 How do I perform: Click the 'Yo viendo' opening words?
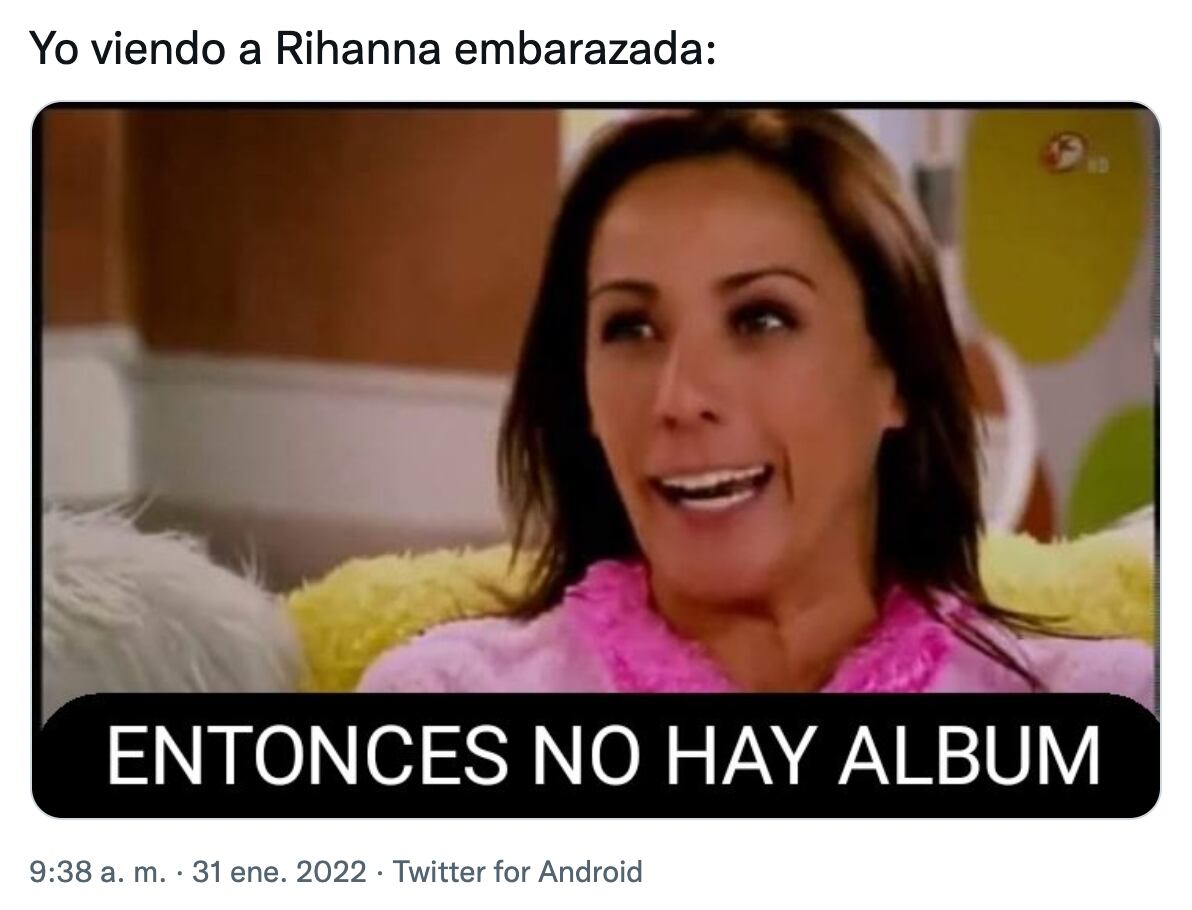click(x=128, y=49)
